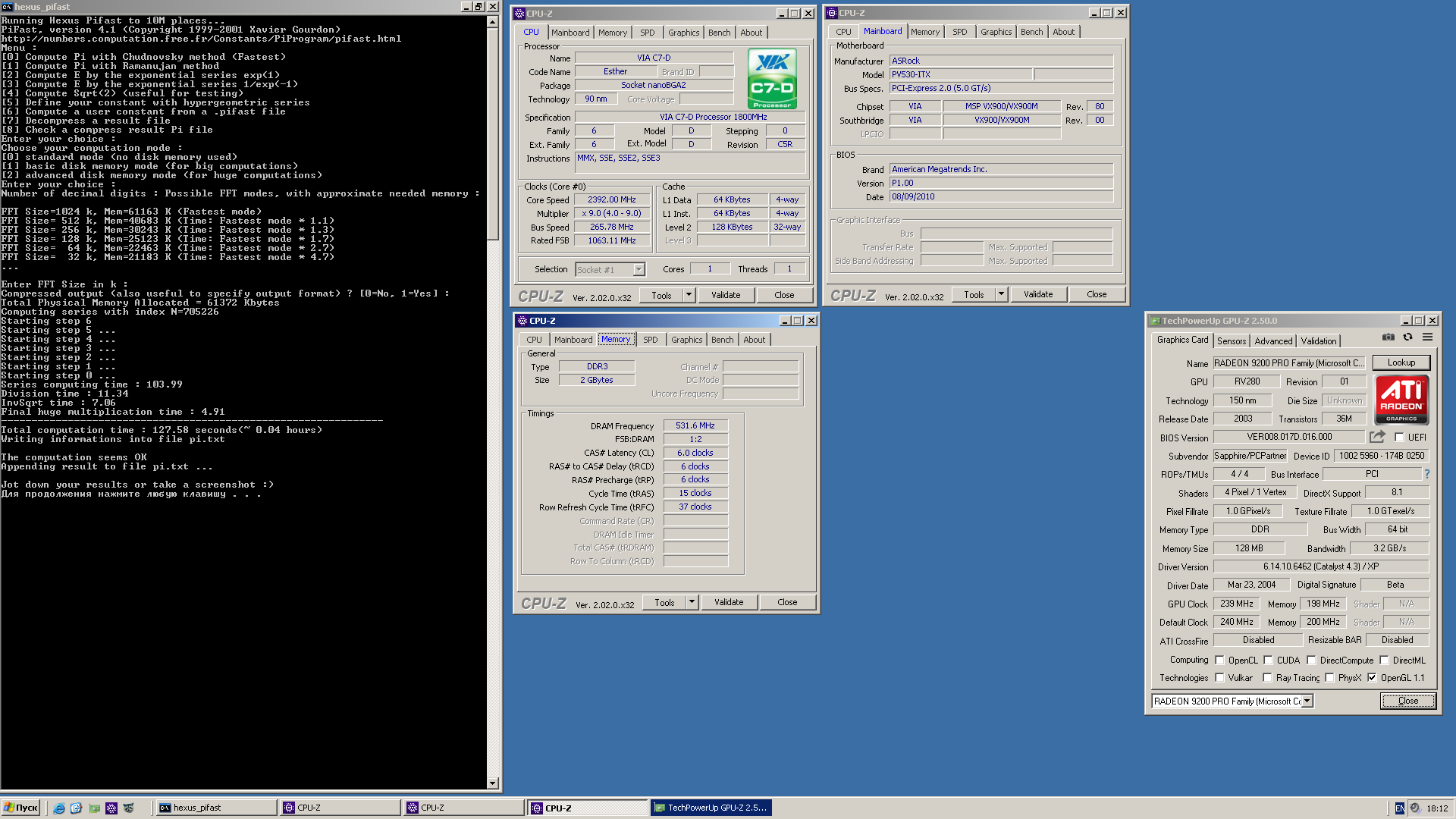The height and width of the screenshot is (819, 1456).
Task: Switch to hexus_pifast taskbar button
Action: click(x=215, y=808)
